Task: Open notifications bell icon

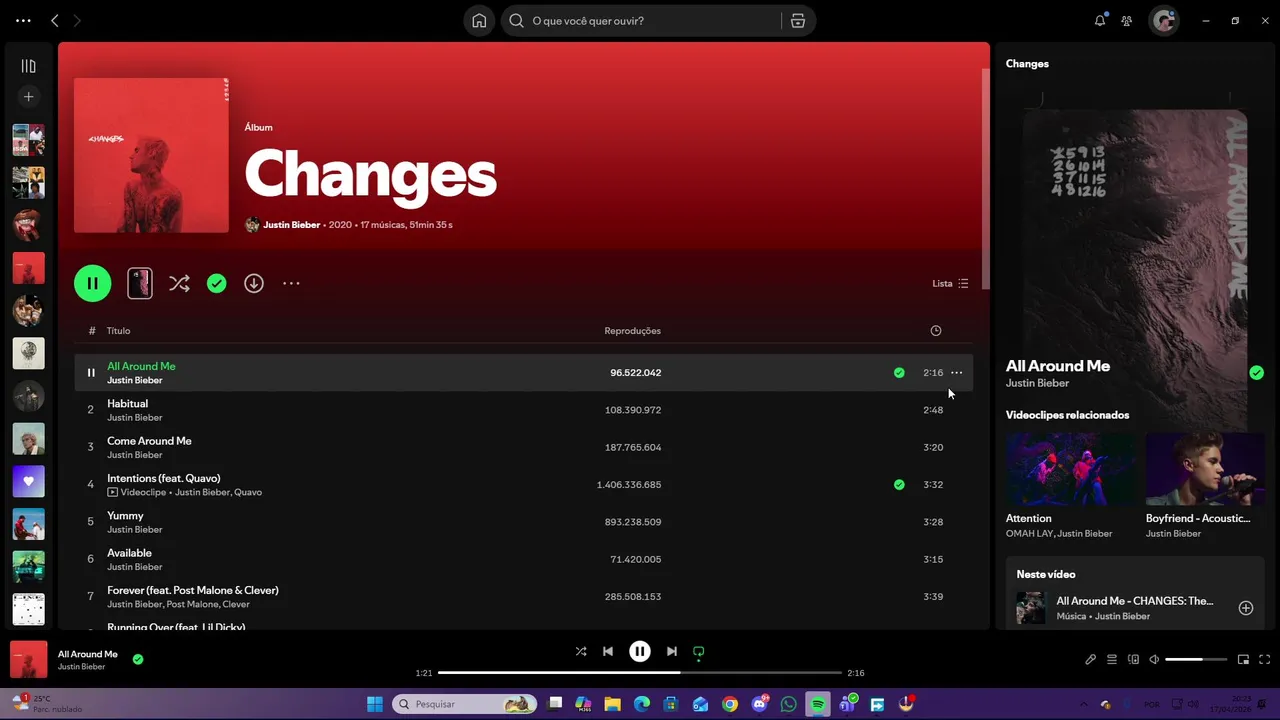Action: click(1100, 20)
